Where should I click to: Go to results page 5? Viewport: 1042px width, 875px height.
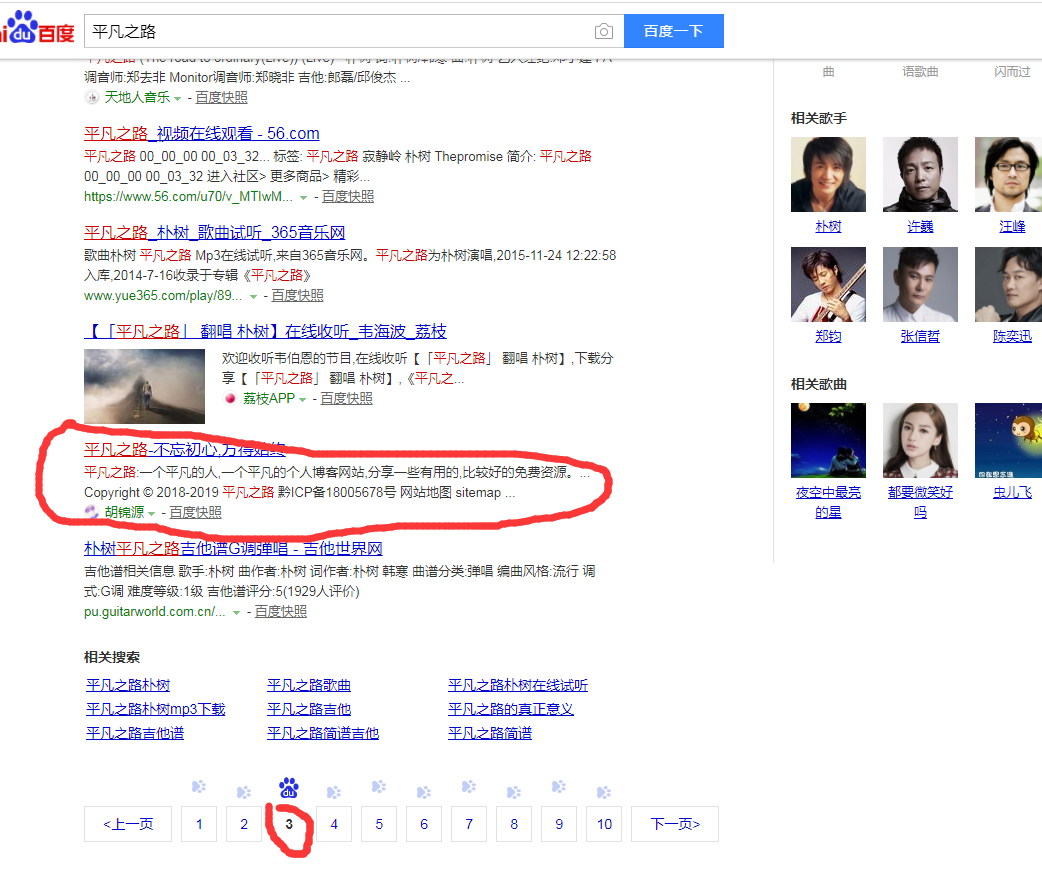click(x=379, y=824)
